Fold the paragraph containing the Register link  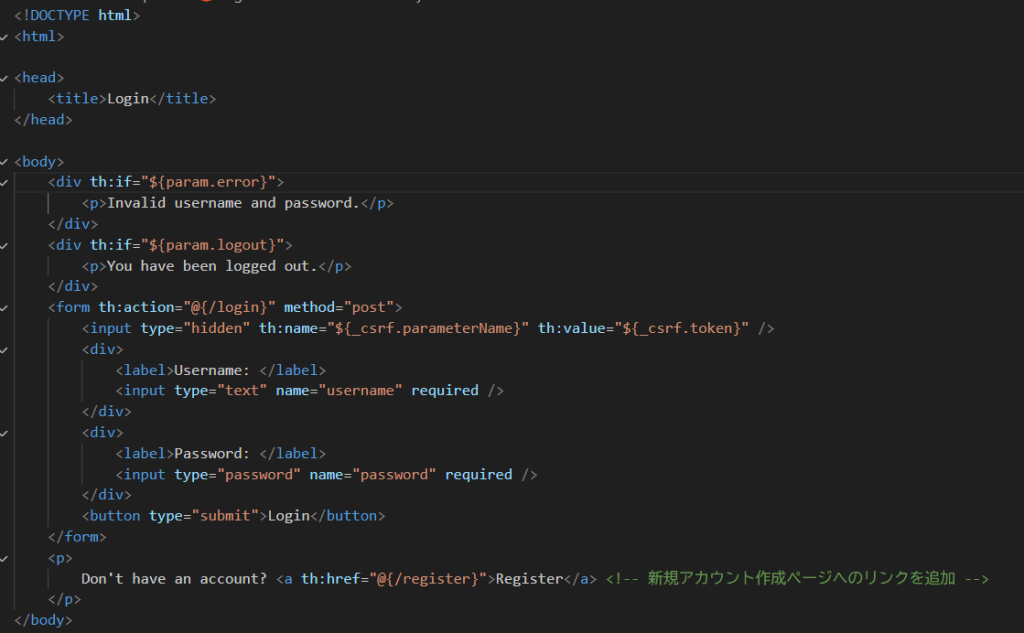pyautogui.click(x=5, y=558)
